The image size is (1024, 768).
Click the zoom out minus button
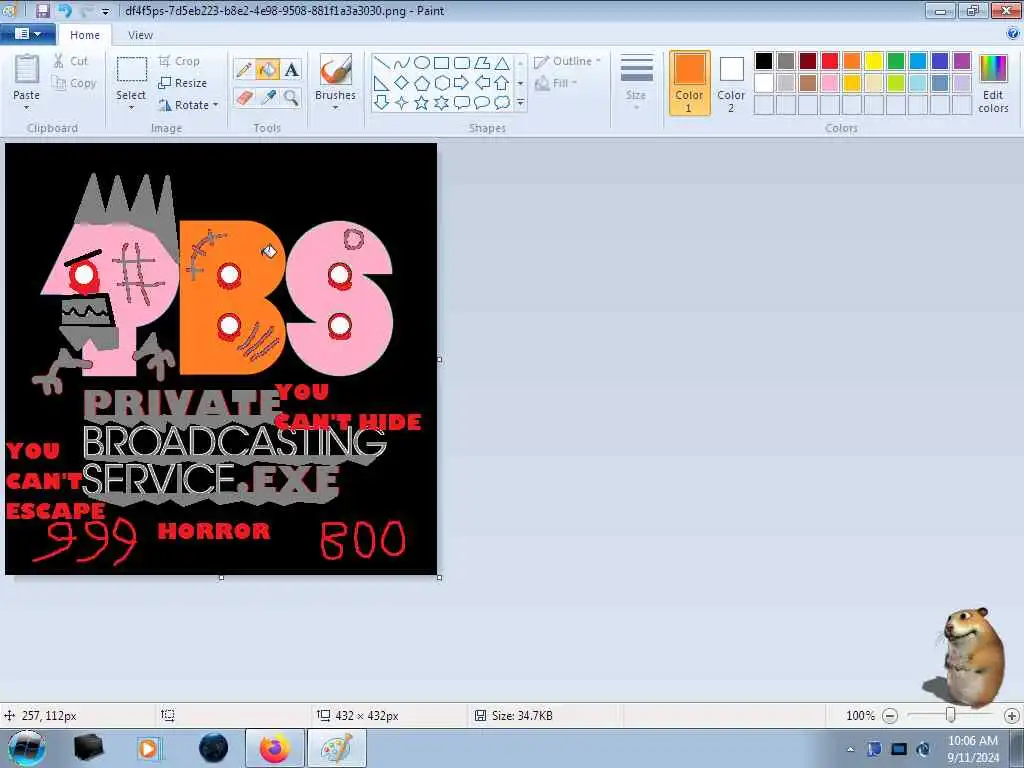click(x=889, y=716)
